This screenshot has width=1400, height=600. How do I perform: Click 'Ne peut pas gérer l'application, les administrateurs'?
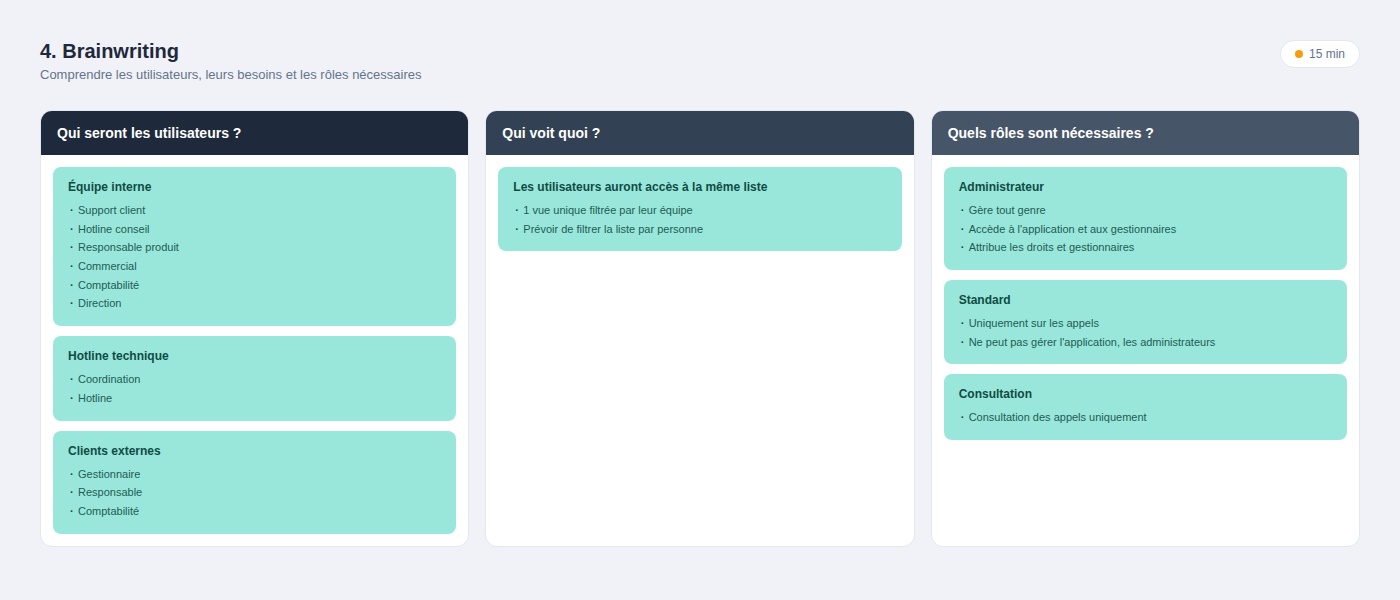point(1092,342)
